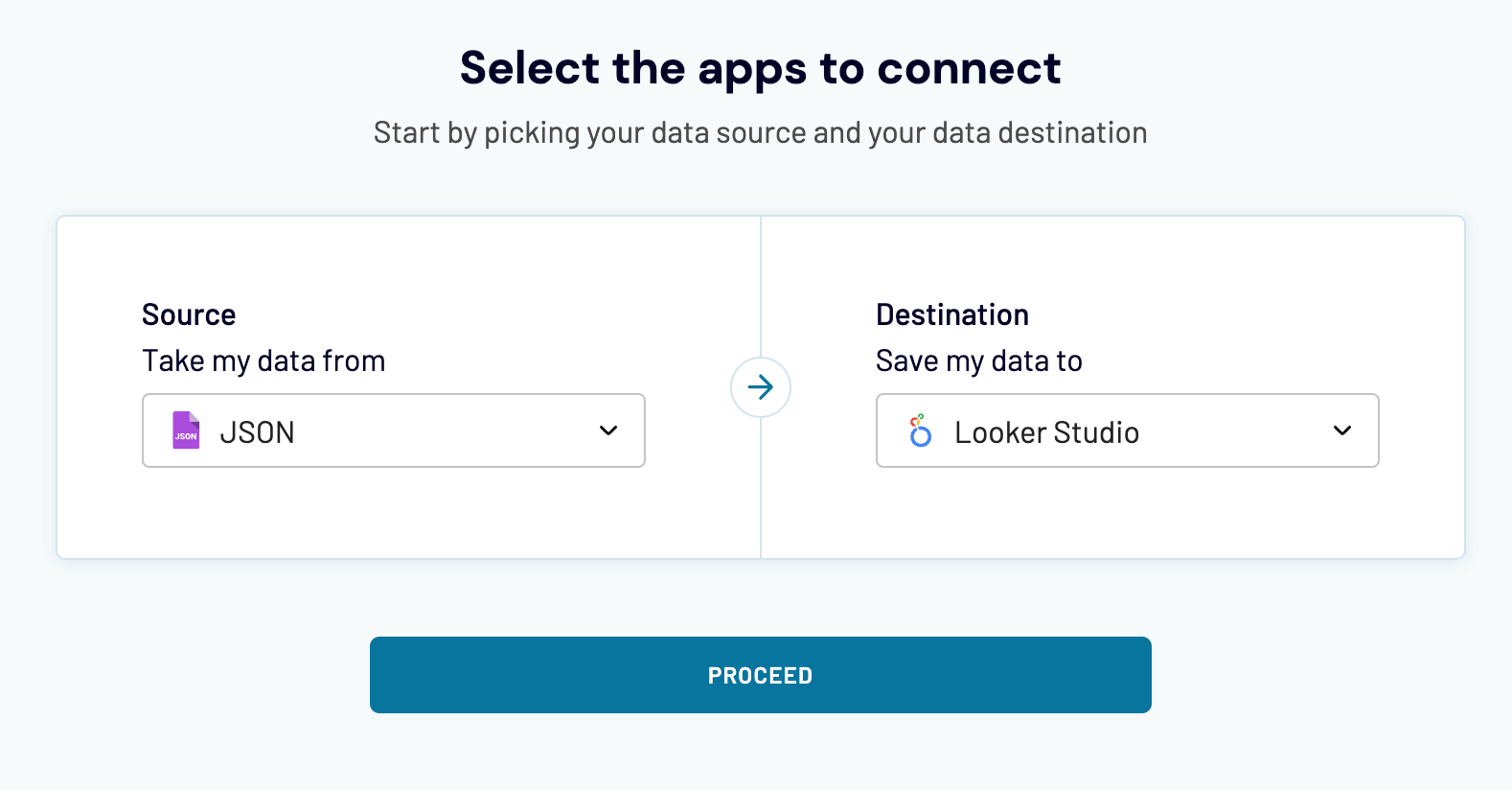
Task: Click the JSON file icon in source selector
Action: 185,431
